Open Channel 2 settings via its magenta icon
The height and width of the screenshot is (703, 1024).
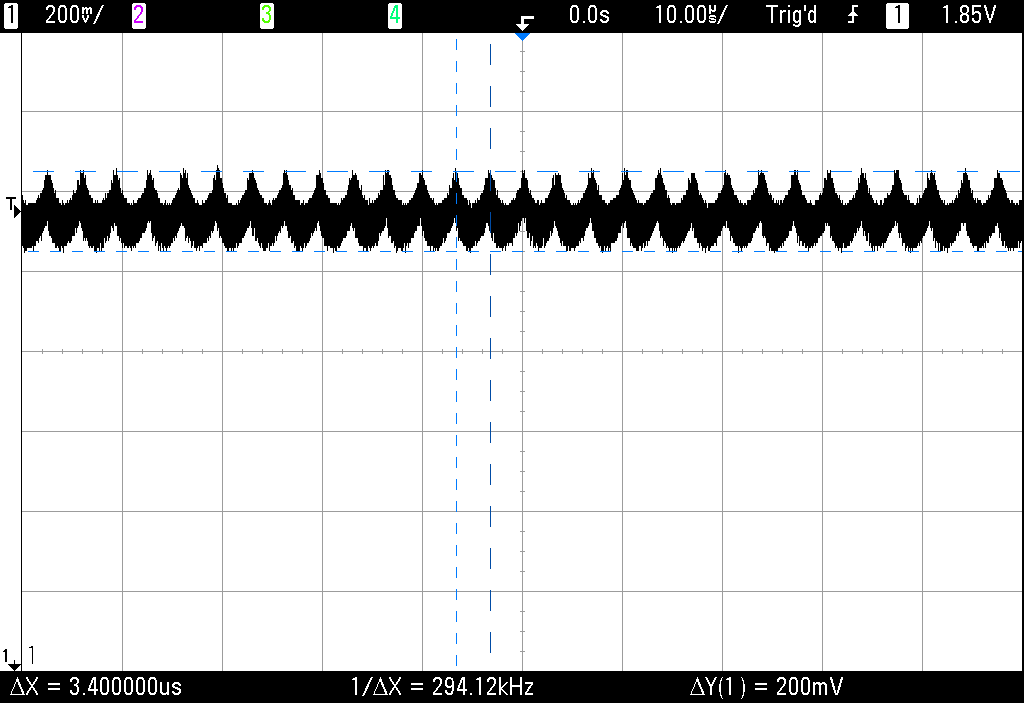pos(138,15)
